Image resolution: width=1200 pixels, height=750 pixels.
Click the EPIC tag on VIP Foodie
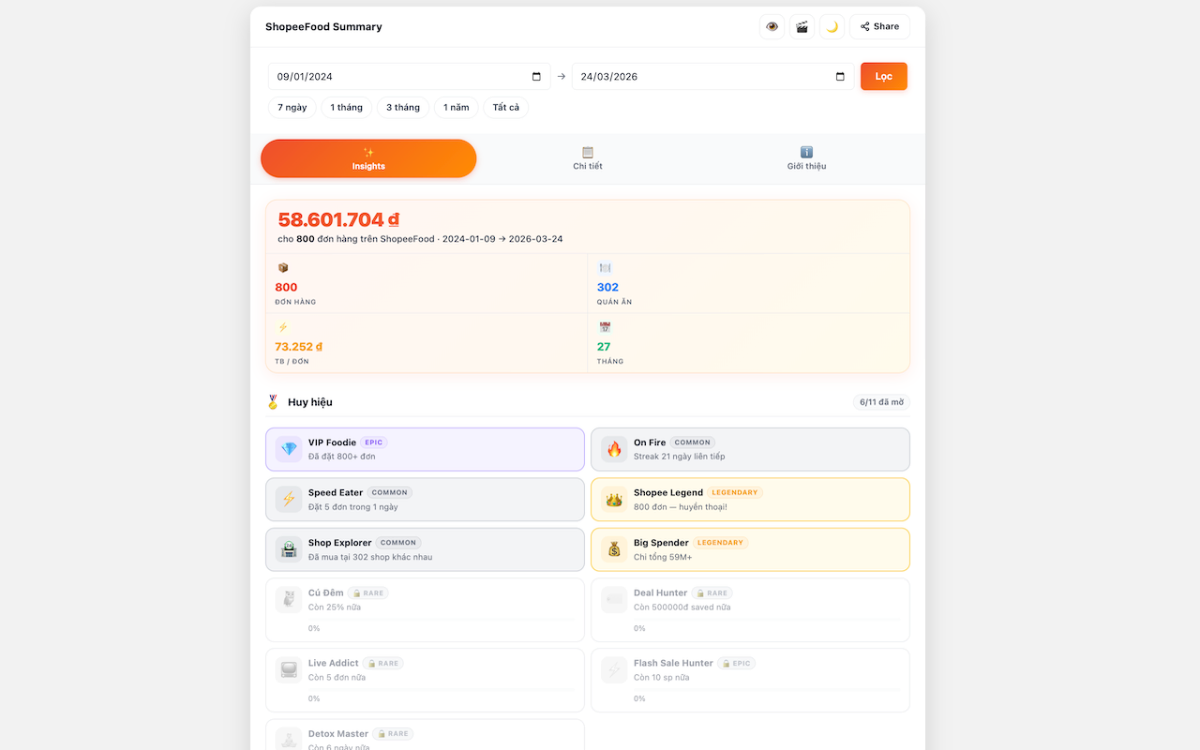[x=373, y=442]
